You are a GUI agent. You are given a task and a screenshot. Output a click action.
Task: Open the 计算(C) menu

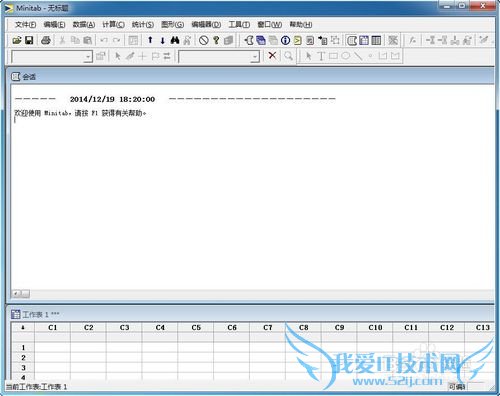click(x=113, y=24)
